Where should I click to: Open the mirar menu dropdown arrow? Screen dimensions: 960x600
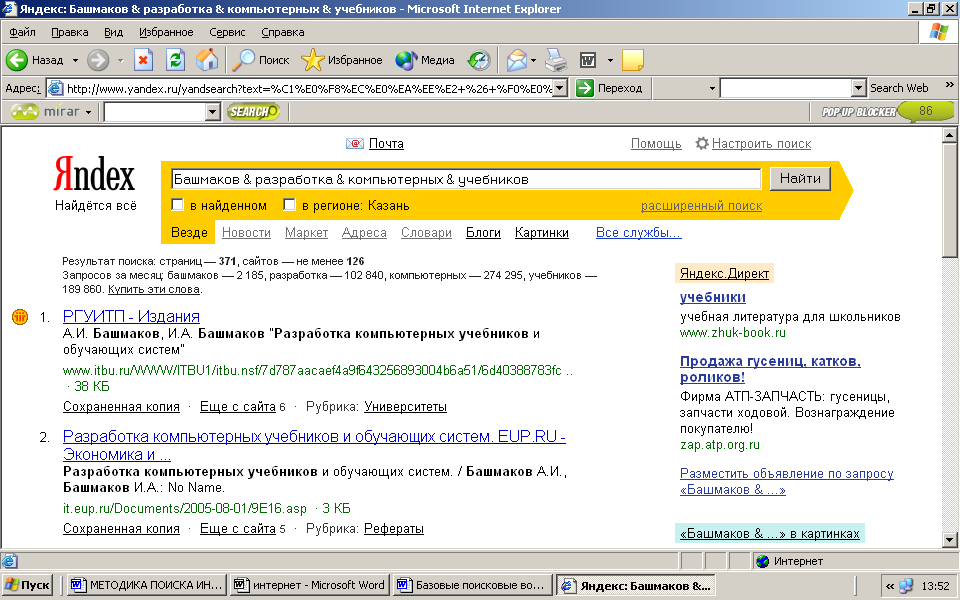click(x=88, y=112)
